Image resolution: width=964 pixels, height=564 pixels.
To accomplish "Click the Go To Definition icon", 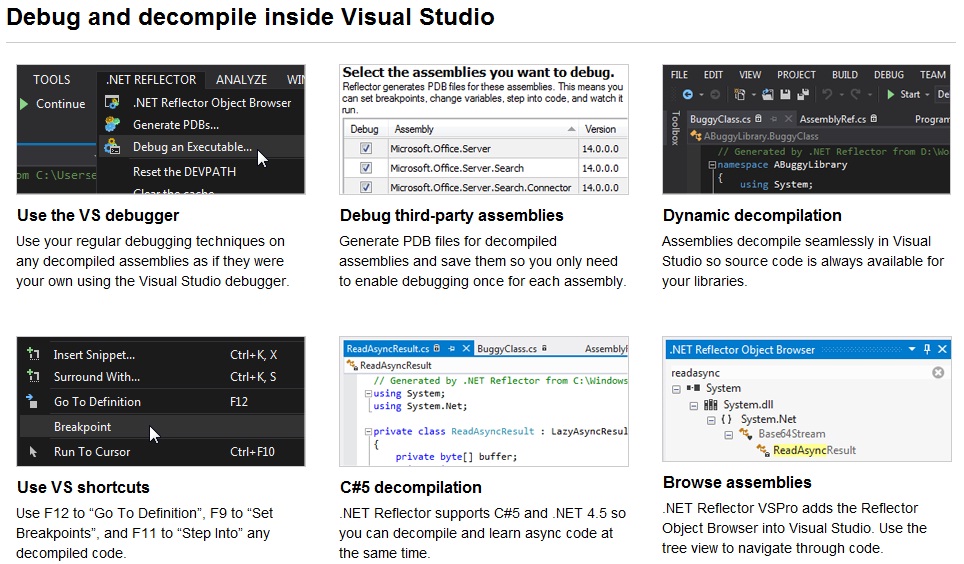I will click(x=32, y=401).
